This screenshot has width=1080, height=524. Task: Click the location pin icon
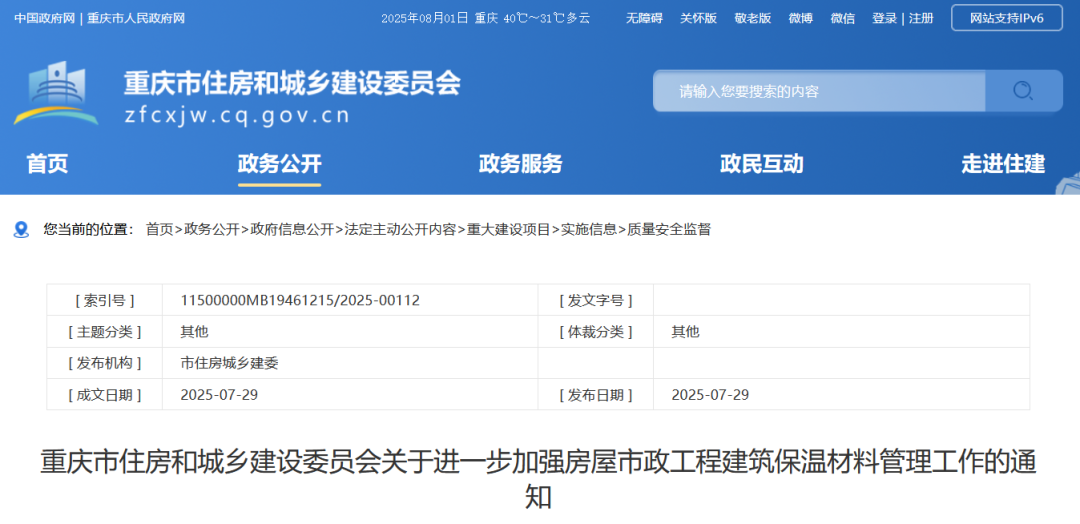point(21,229)
